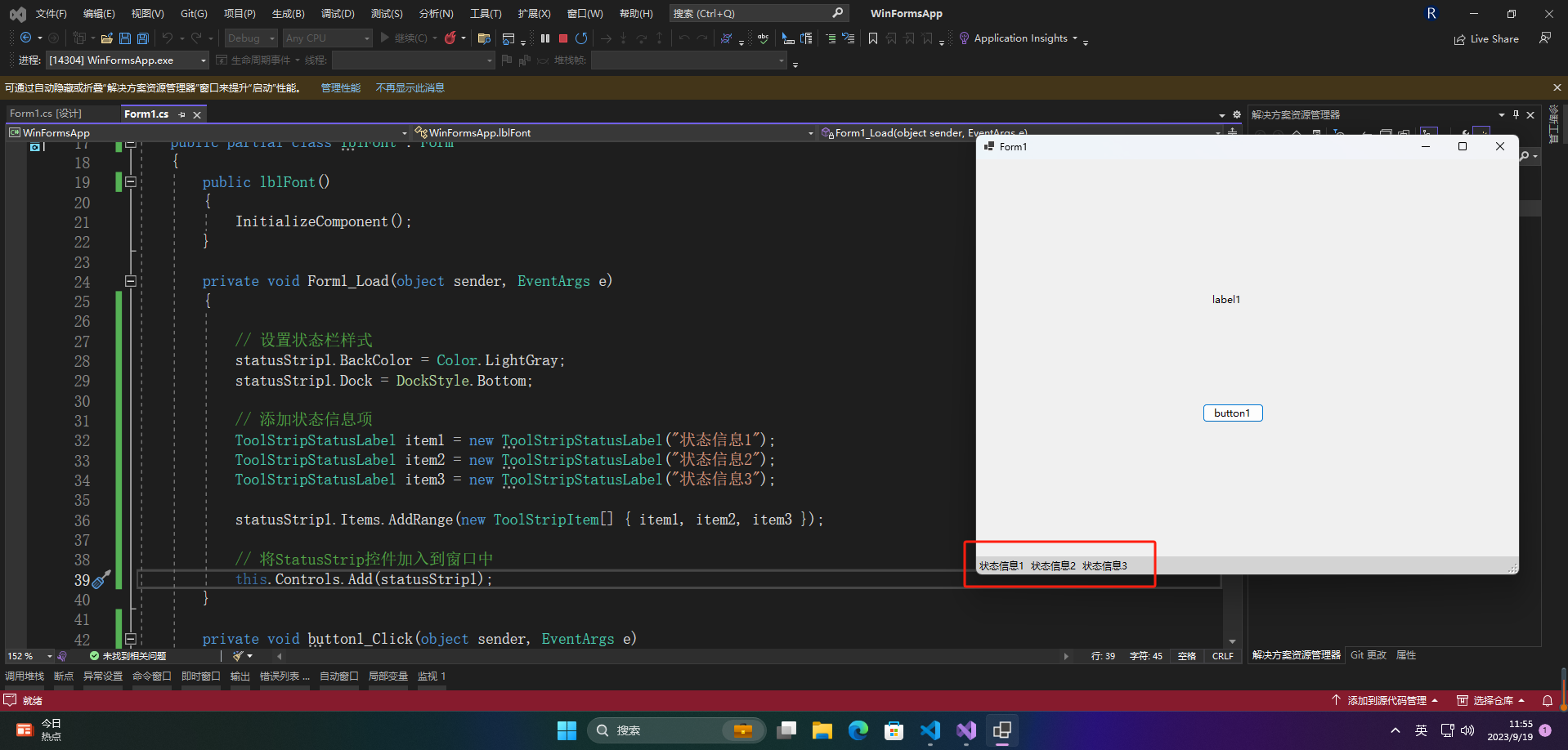This screenshot has height=750, width=1568.
Task: Click 状态信息1 in Form1 status strip
Action: click(1001, 566)
